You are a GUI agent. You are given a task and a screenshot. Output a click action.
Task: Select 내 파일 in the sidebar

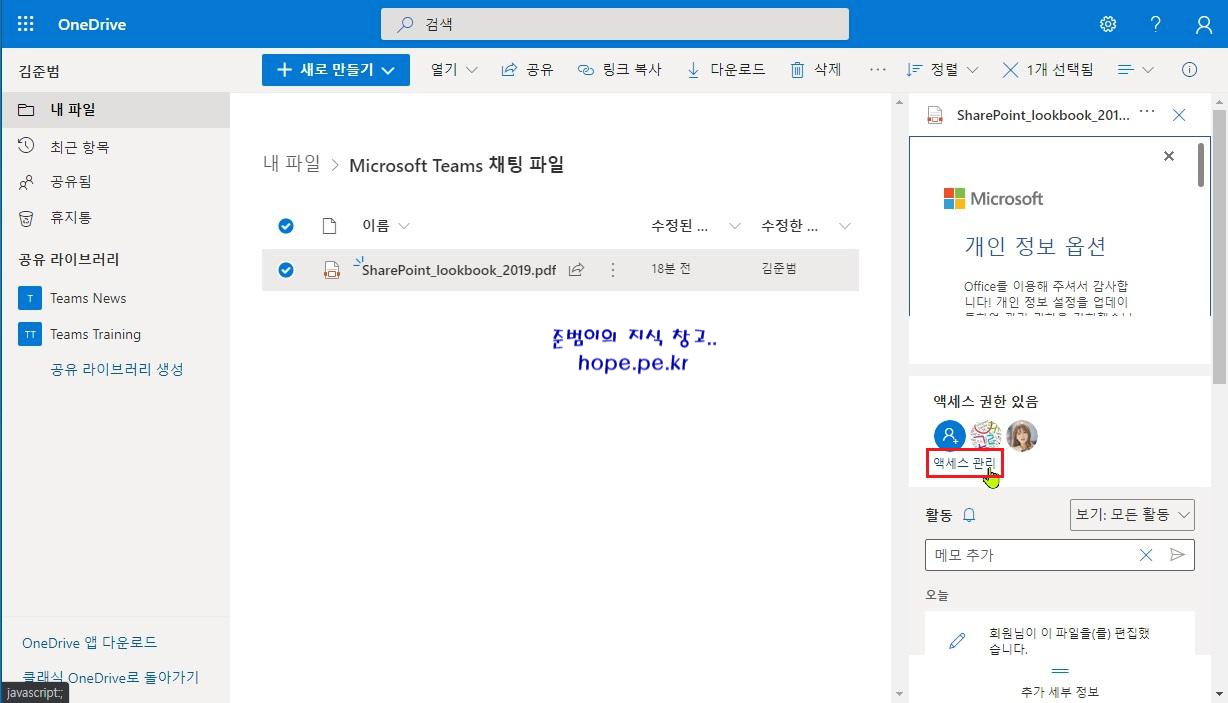115,110
